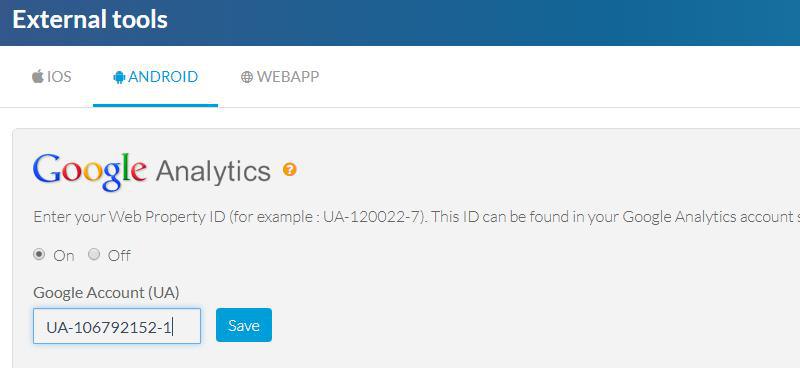Click the Google Account (UA) field label
Image resolution: width=800 pixels, height=368 pixels.
coord(106,293)
